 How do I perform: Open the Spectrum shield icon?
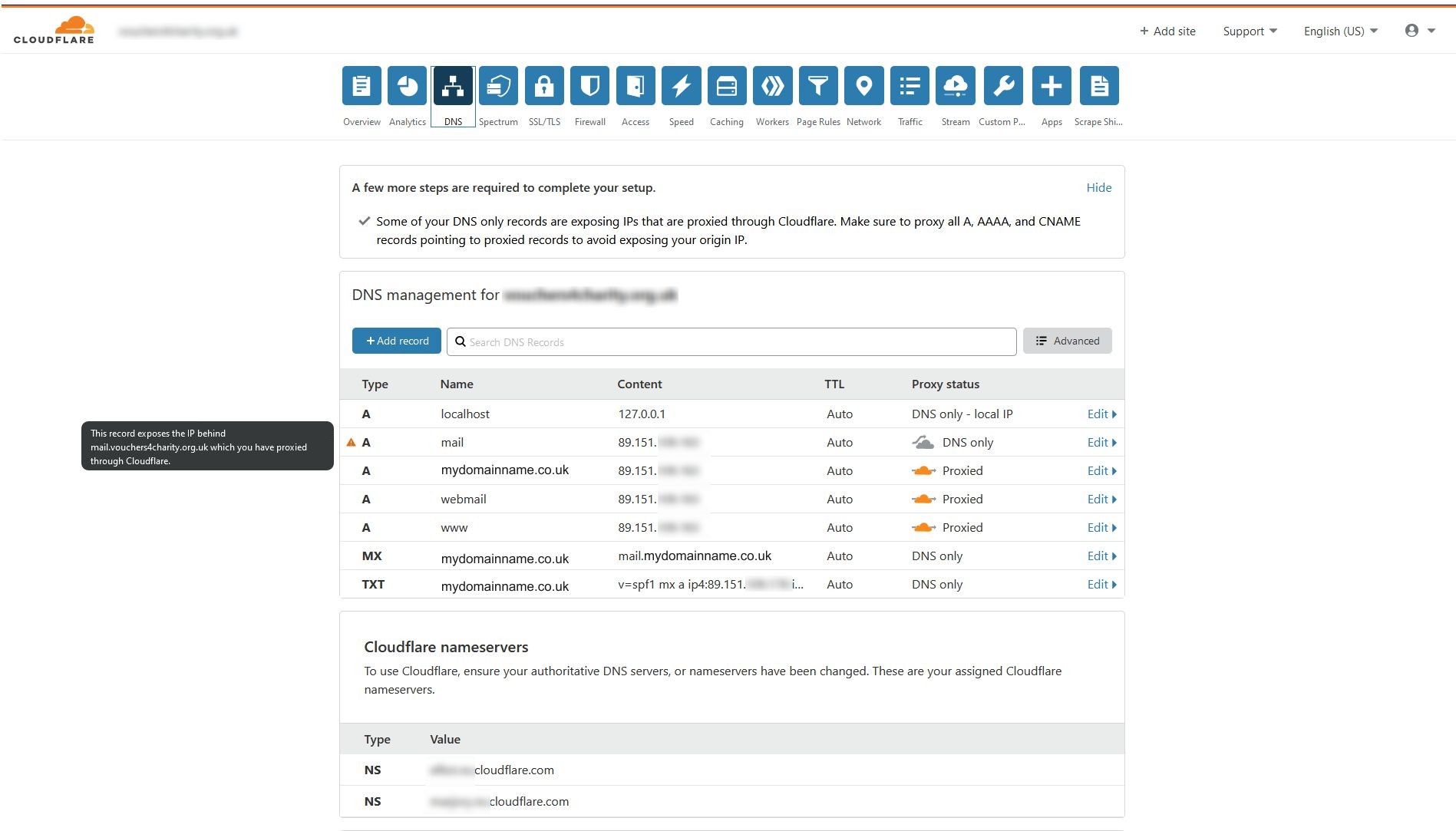click(498, 85)
